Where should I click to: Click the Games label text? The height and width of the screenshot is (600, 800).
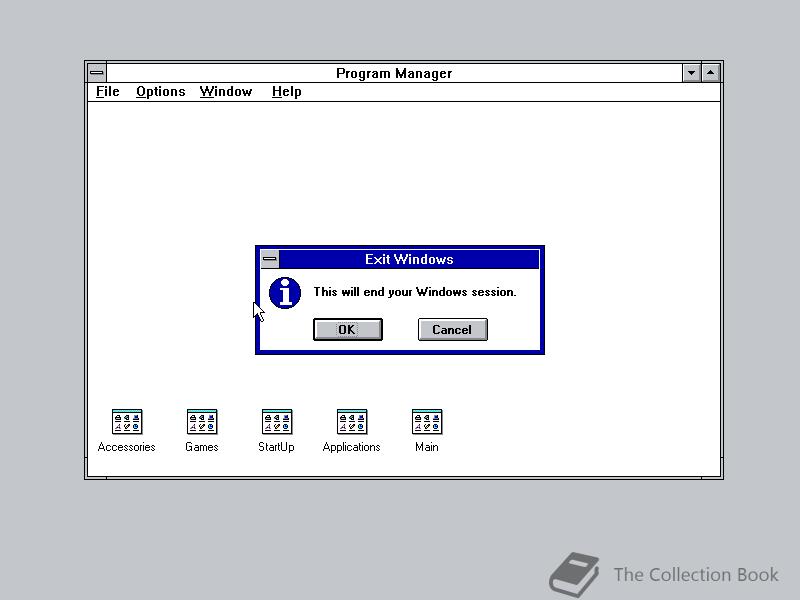pos(202,447)
